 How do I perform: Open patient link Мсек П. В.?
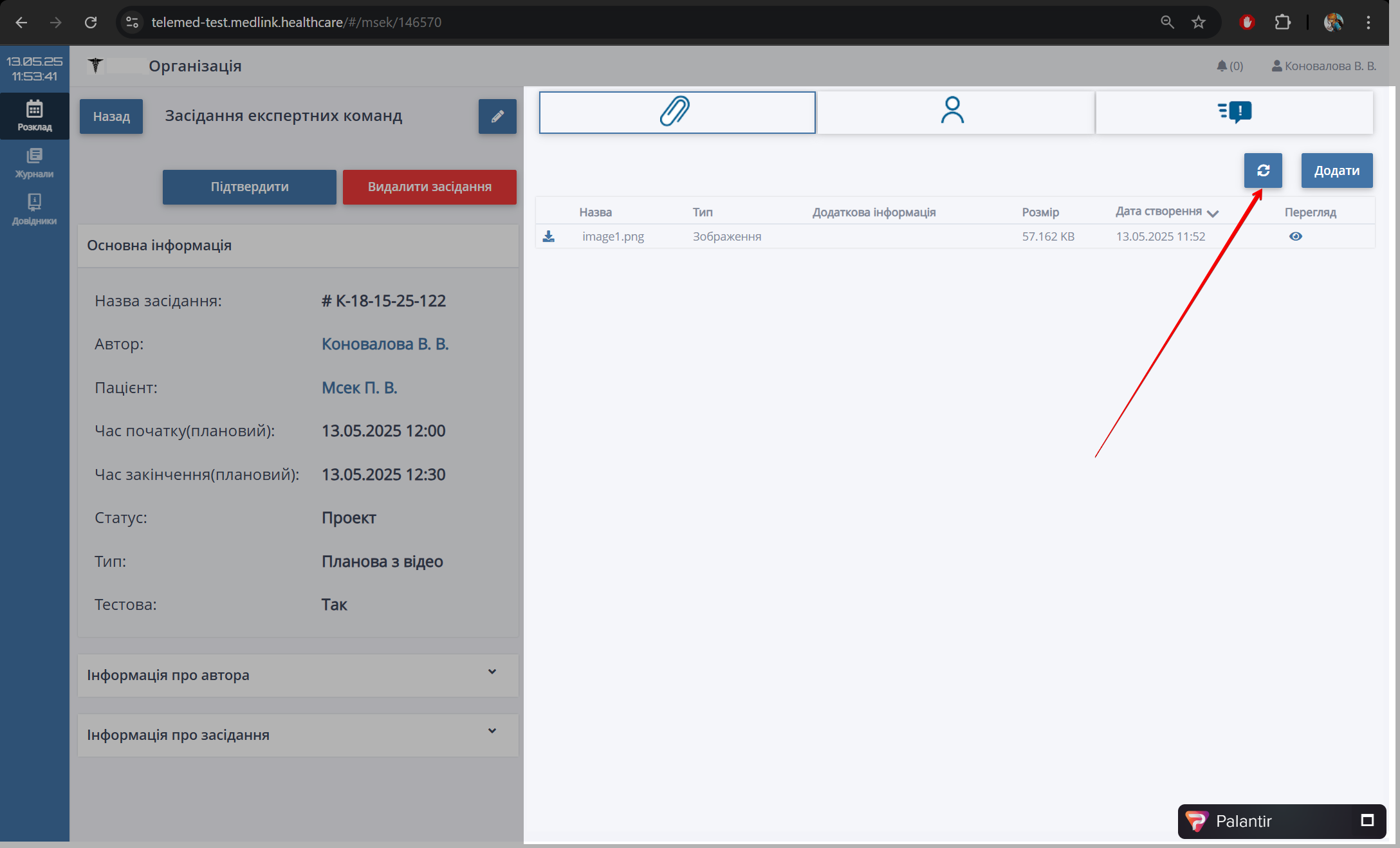pos(359,388)
